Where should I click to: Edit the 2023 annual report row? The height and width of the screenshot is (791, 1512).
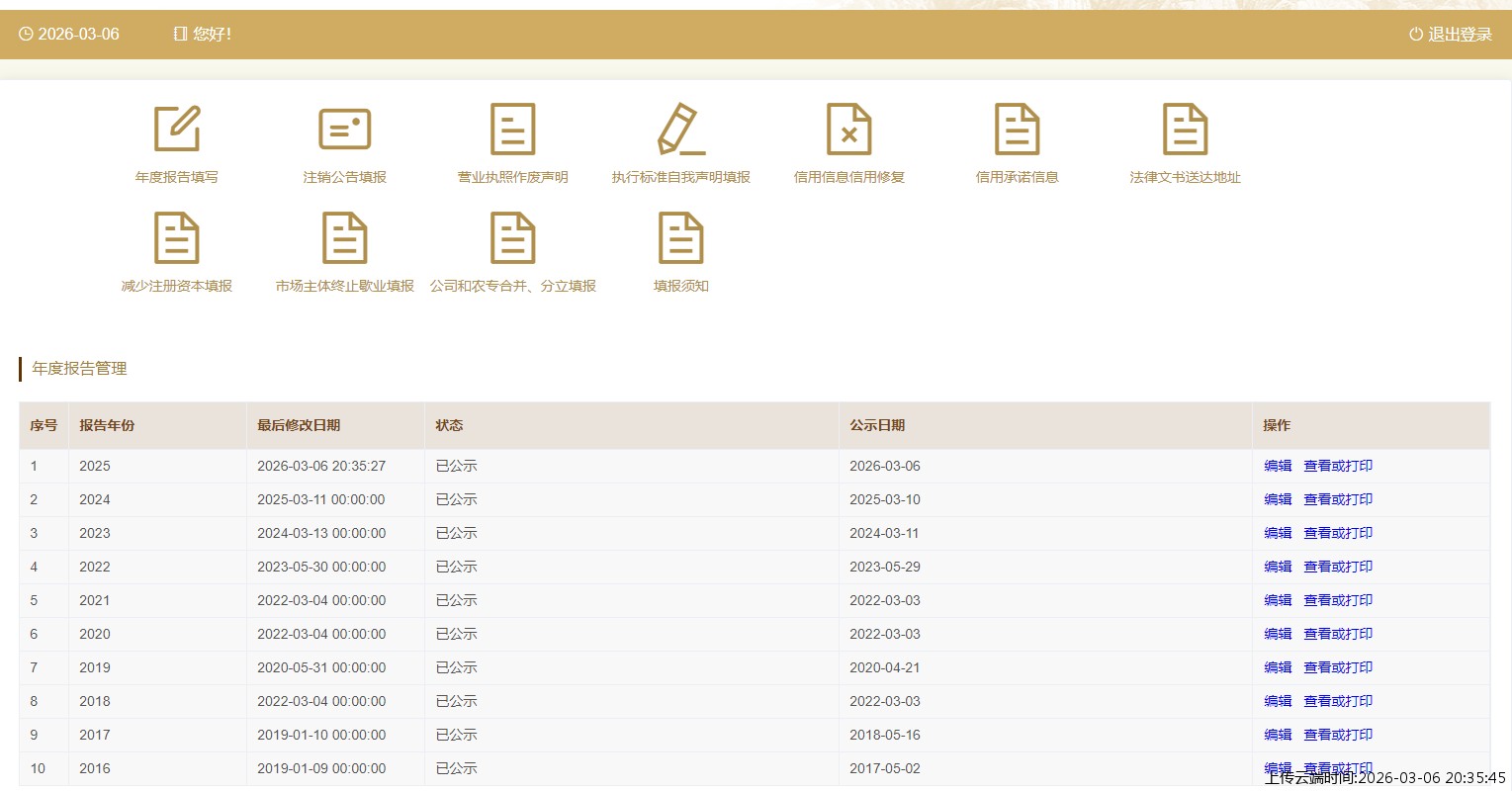tap(1278, 533)
